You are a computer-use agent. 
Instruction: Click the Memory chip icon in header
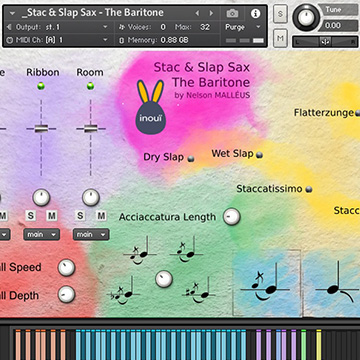pyautogui.click(x=121, y=40)
